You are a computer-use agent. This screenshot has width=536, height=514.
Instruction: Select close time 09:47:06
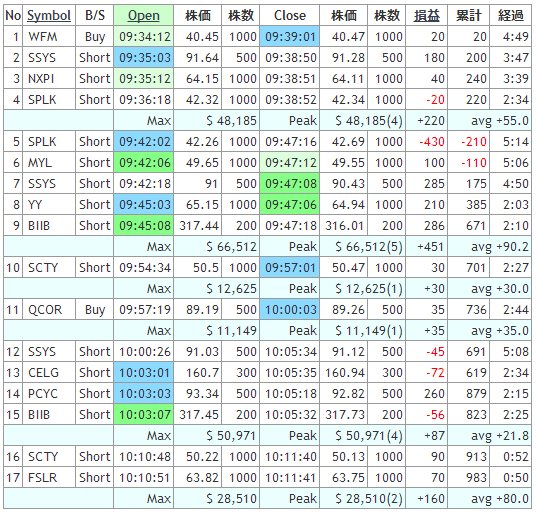point(290,205)
